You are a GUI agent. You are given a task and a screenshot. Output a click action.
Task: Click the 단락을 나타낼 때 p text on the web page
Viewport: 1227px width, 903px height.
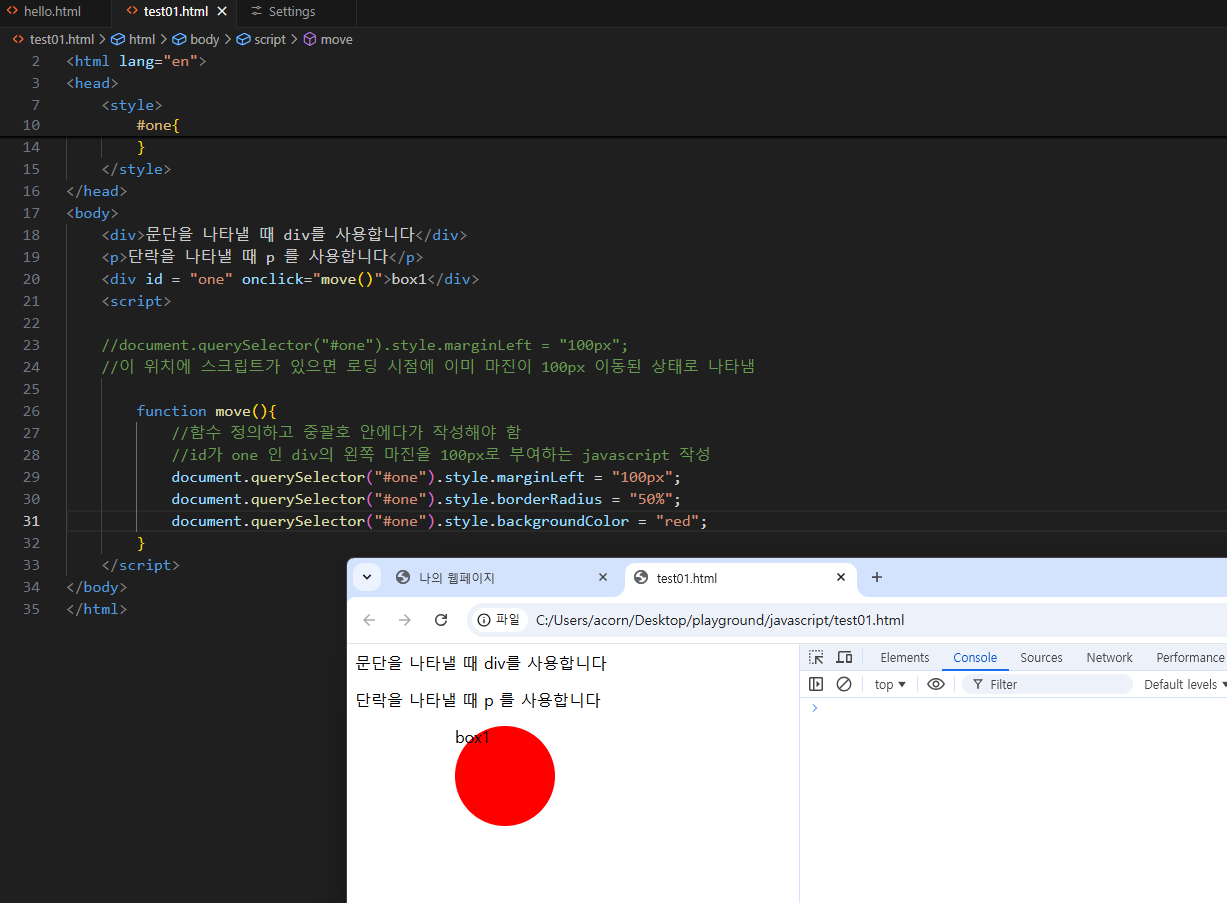click(x=478, y=700)
